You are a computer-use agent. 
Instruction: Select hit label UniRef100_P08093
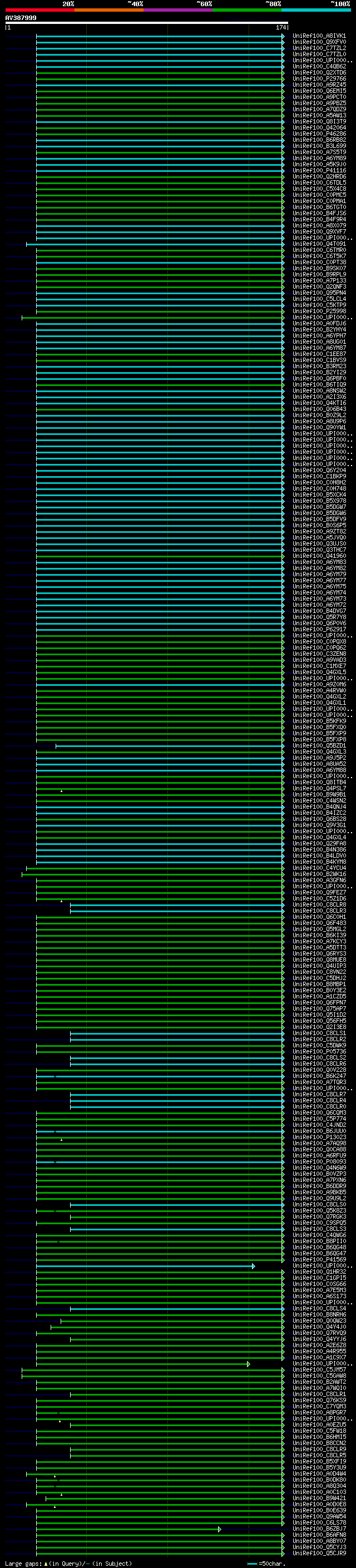pyautogui.click(x=319, y=1161)
